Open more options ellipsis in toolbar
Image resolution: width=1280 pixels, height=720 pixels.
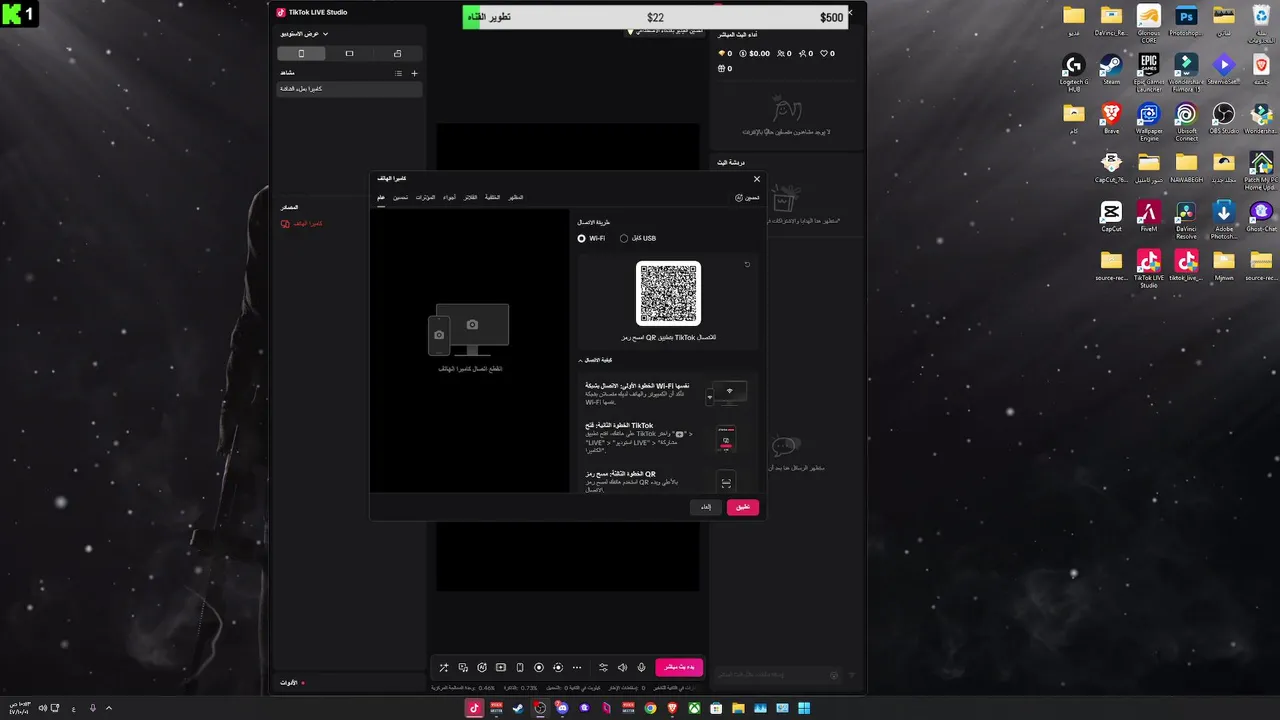click(x=577, y=667)
